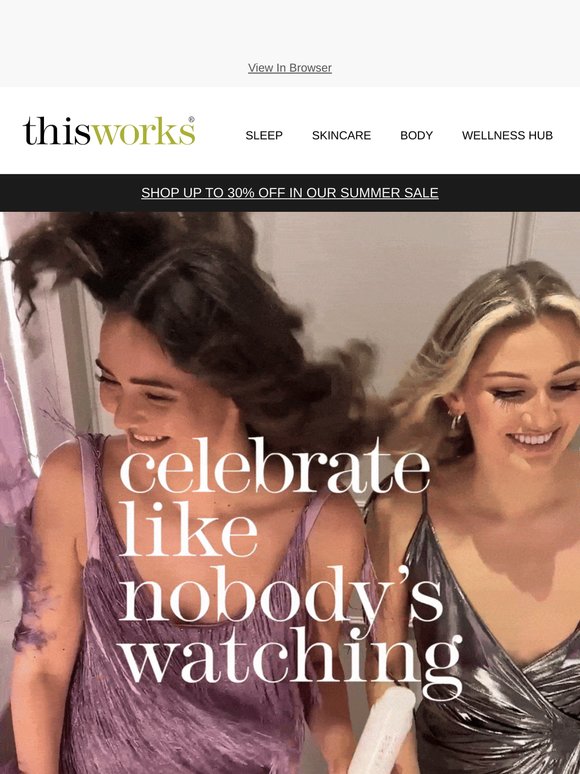The width and height of the screenshot is (580, 774).
Task: Open the SLEEP navigation item
Action: point(264,135)
